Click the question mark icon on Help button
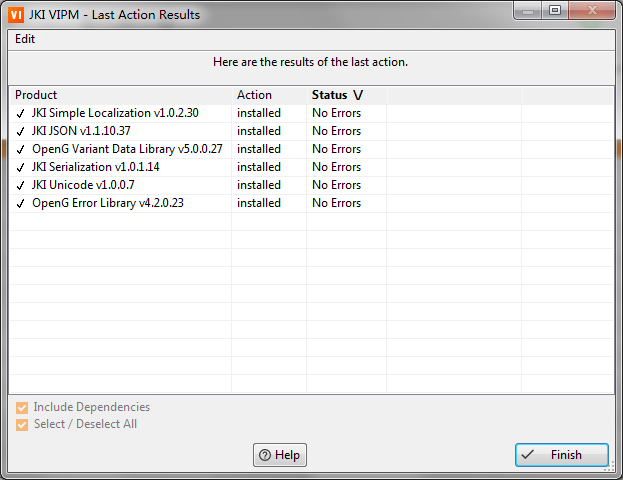 pyautogui.click(x=265, y=455)
